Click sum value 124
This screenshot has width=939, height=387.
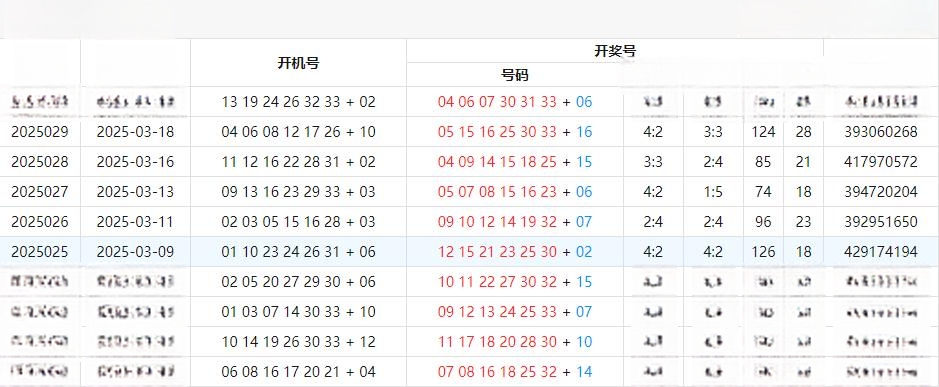pyautogui.click(x=764, y=132)
